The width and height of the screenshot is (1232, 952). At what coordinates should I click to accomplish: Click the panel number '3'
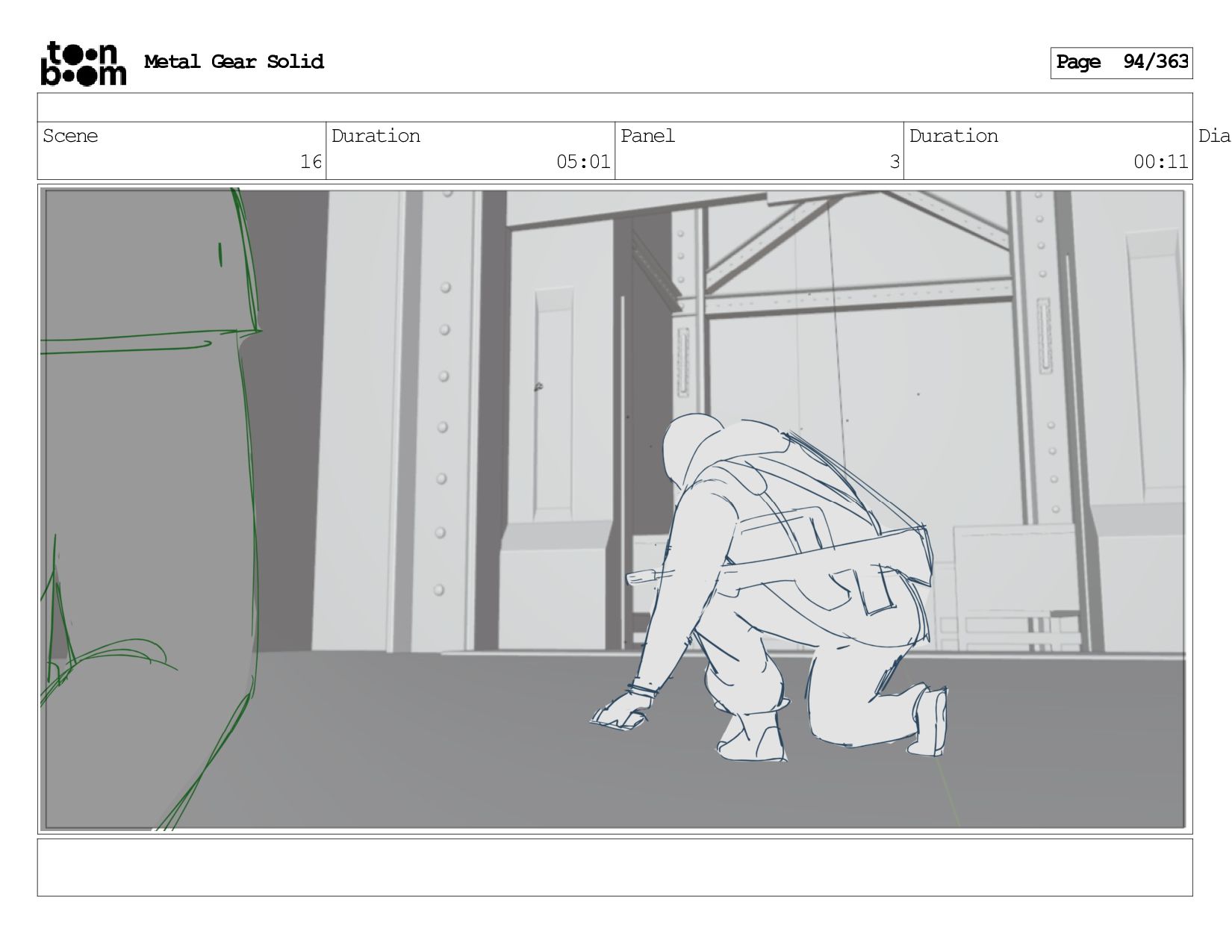(895, 162)
